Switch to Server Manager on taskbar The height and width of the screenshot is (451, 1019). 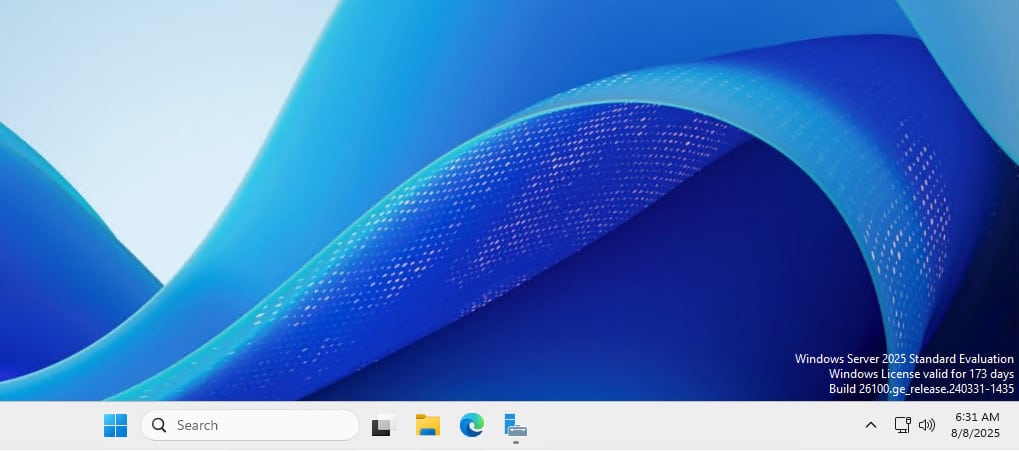(x=516, y=426)
